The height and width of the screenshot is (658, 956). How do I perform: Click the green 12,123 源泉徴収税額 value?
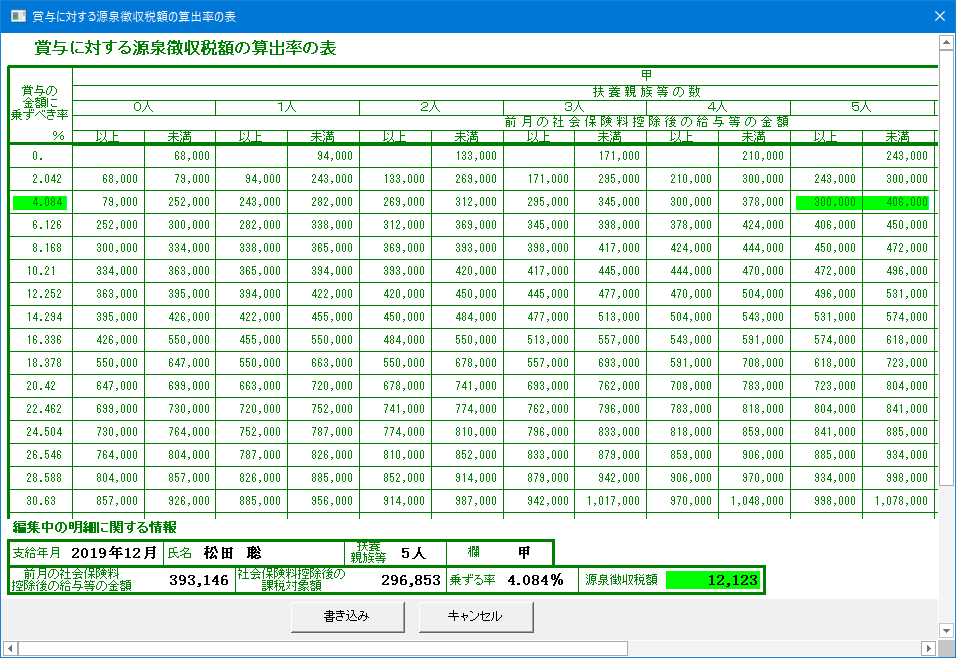click(713, 580)
